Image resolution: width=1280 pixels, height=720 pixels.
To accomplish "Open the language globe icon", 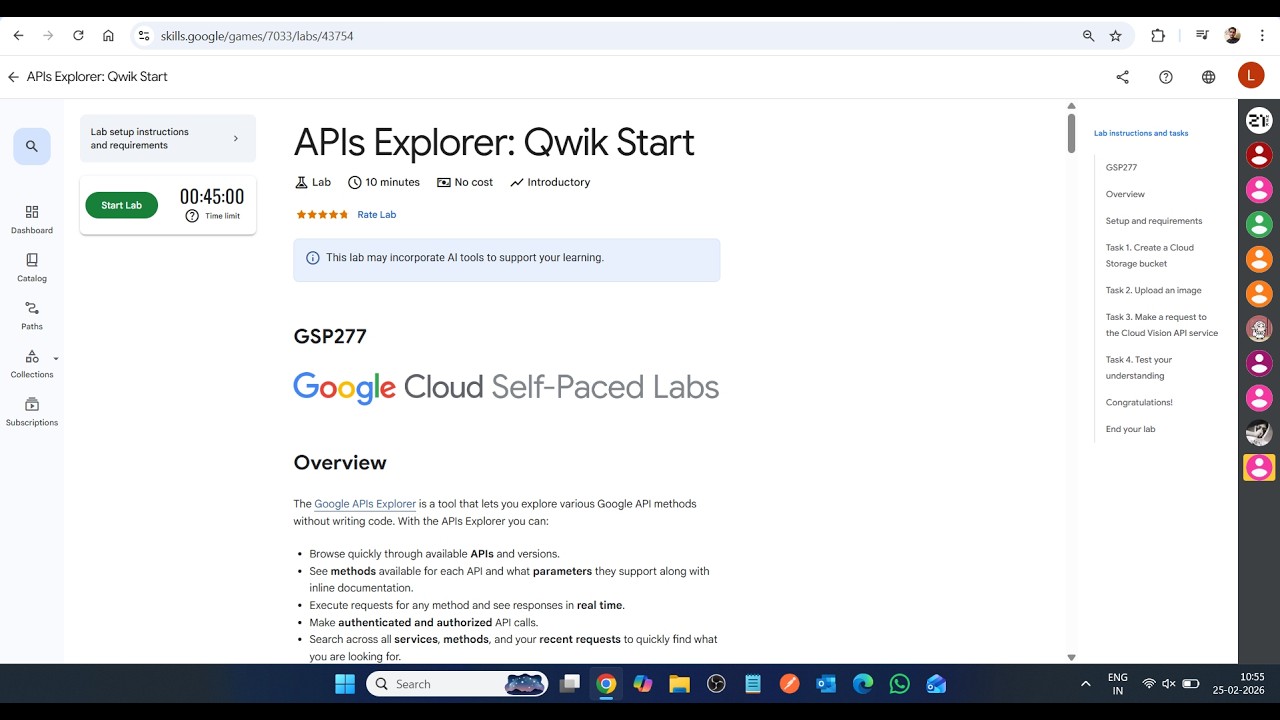I will (1208, 77).
